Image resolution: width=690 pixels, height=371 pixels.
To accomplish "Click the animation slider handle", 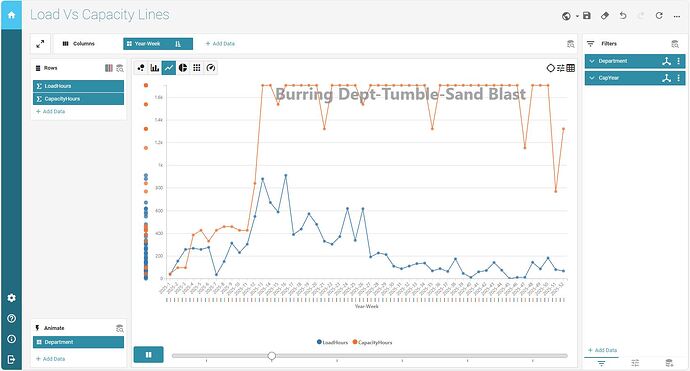I will (x=272, y=356).
